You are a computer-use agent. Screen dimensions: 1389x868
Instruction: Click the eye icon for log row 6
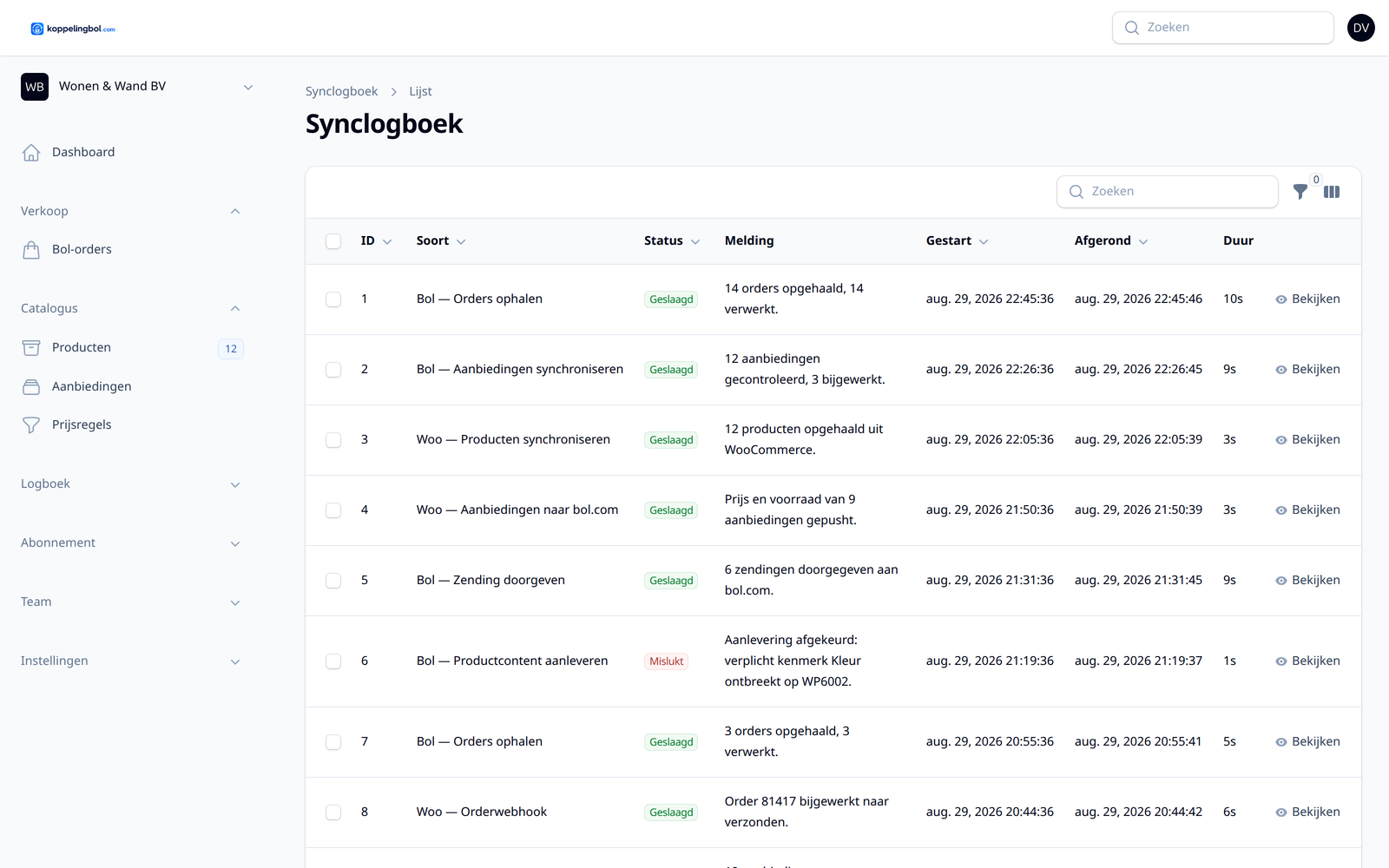(x=1280, y=661)
